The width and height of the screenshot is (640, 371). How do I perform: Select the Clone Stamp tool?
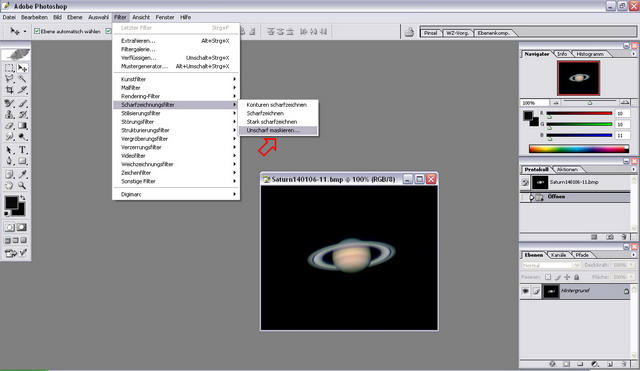coord(9,115)
